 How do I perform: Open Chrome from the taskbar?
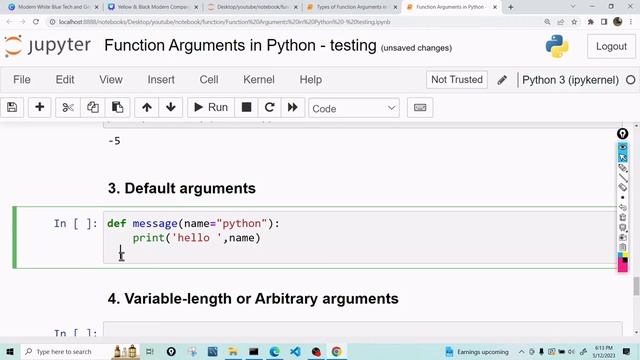336,351
